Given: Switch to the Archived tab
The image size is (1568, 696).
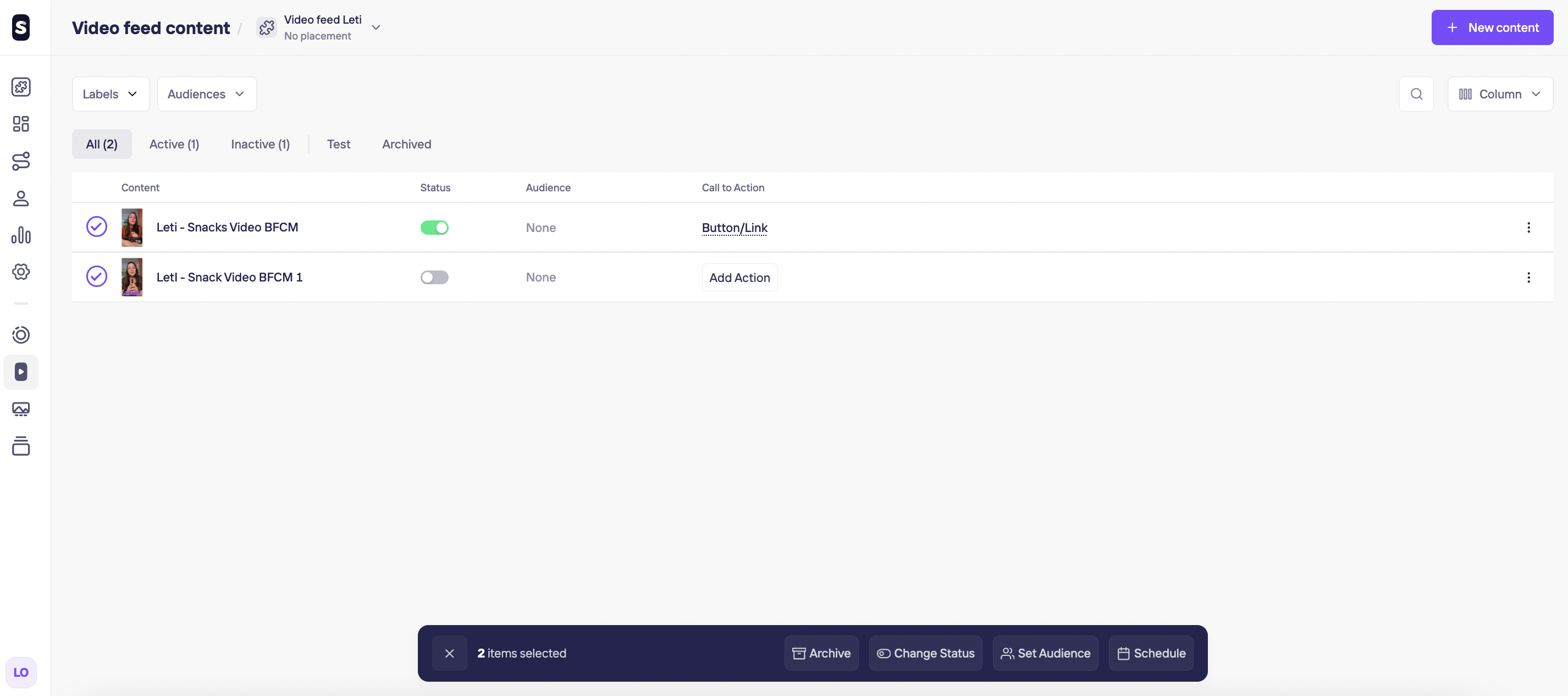Looking at the screenshot, I should (x=406, y=145).
